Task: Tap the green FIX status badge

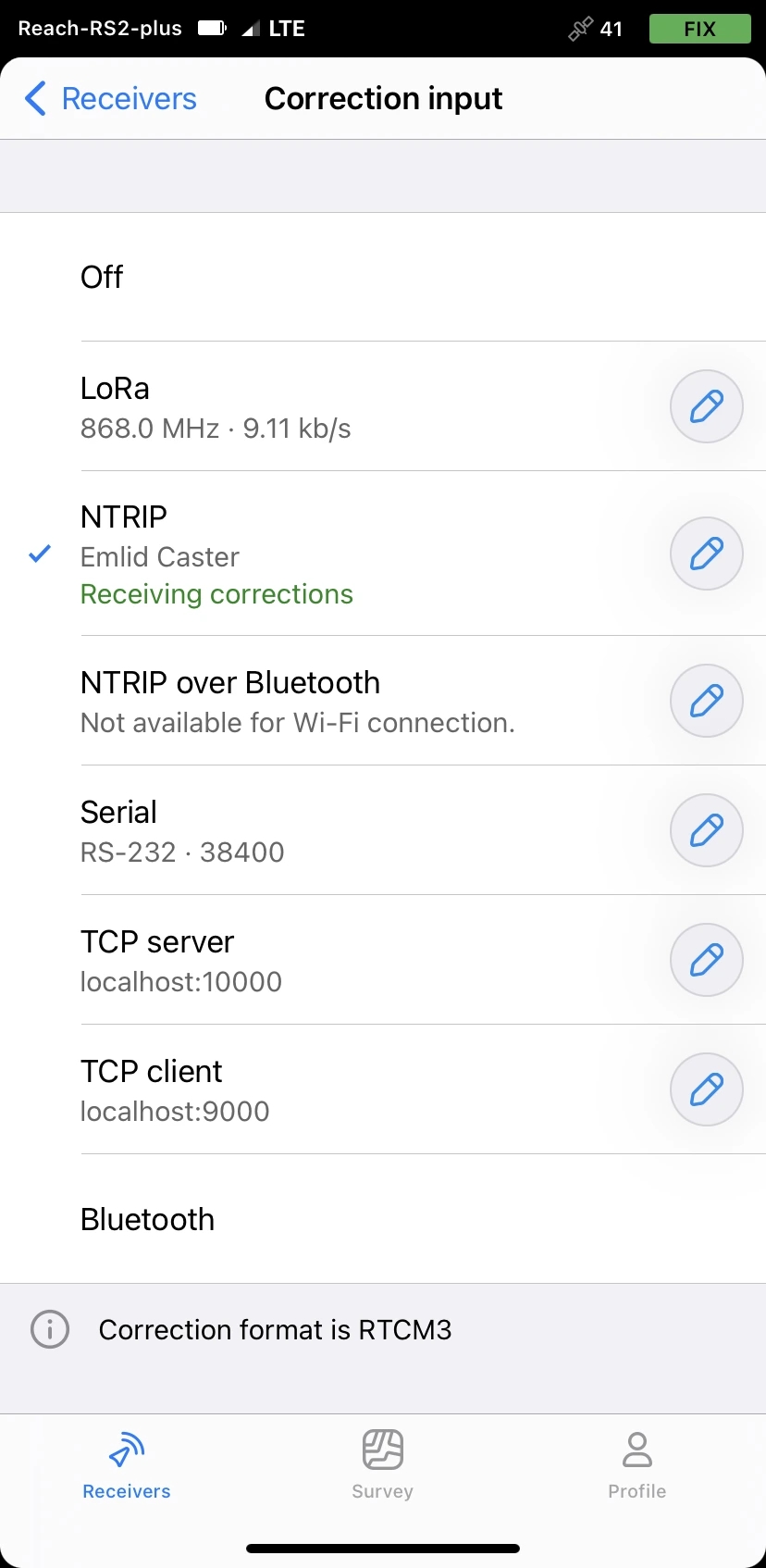Action: [699, 29]
